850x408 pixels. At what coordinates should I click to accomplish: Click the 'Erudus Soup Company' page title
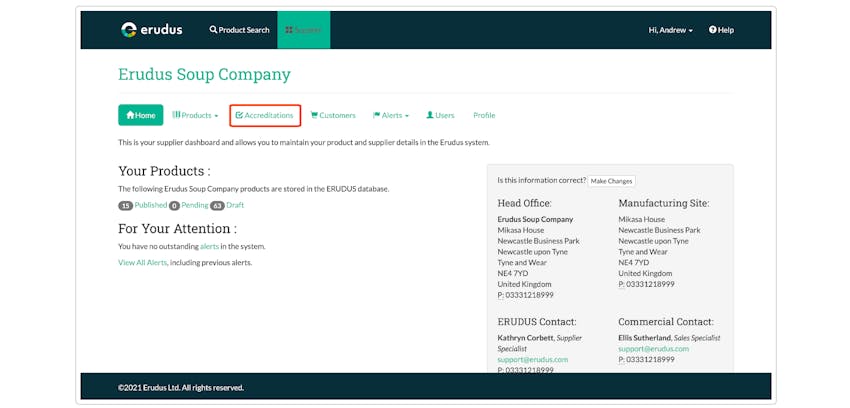point(204,74)
